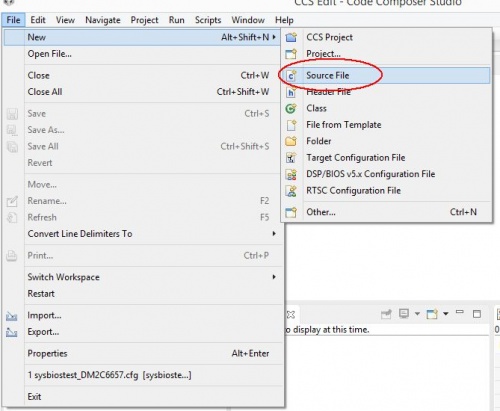Click Close All menu entry
500x411 pixels.
coord(142,92)
